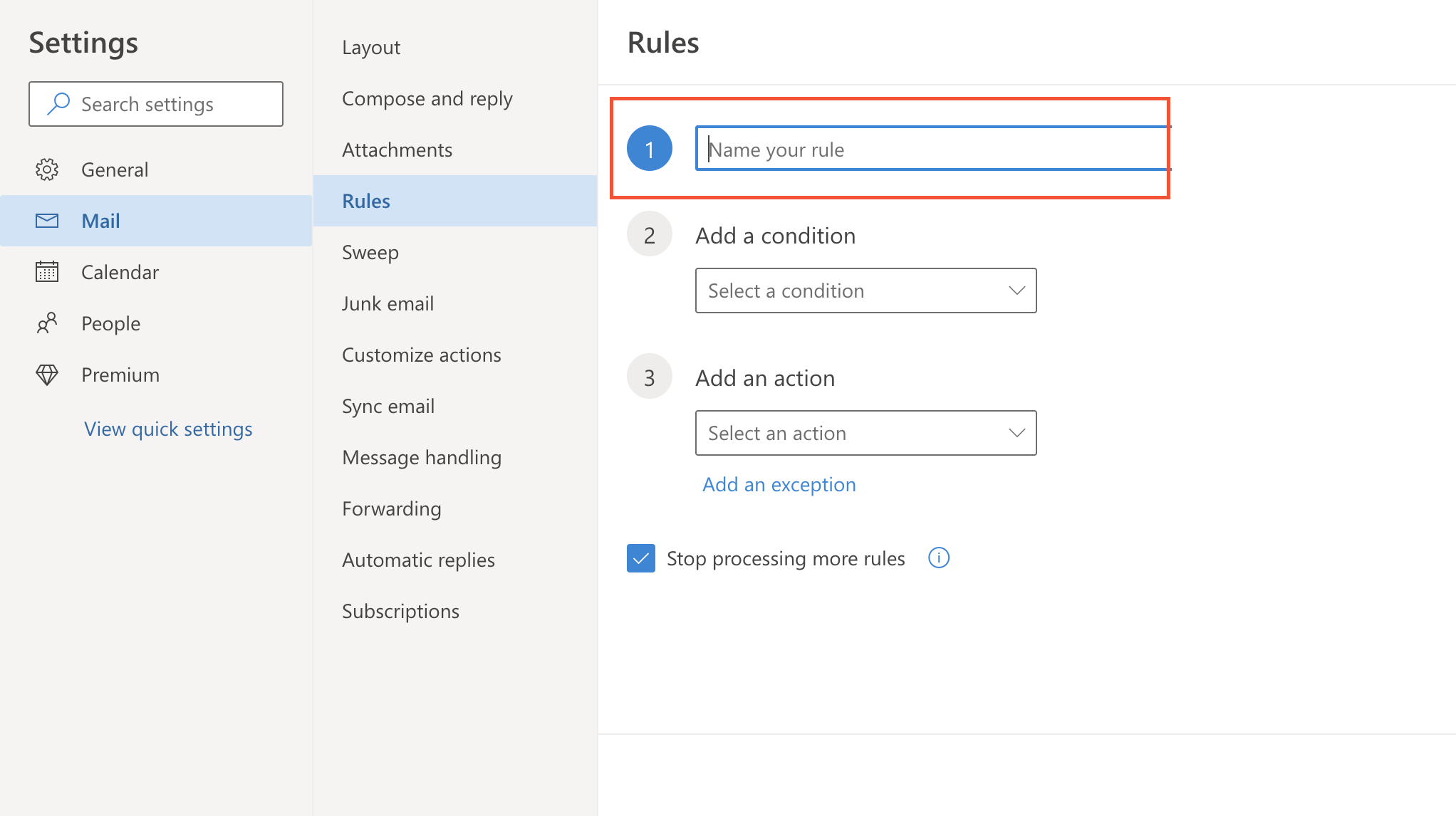Click the Premium diamond icon
The width and height of the screenshot is (1456, 816).
tap(47, 374)
